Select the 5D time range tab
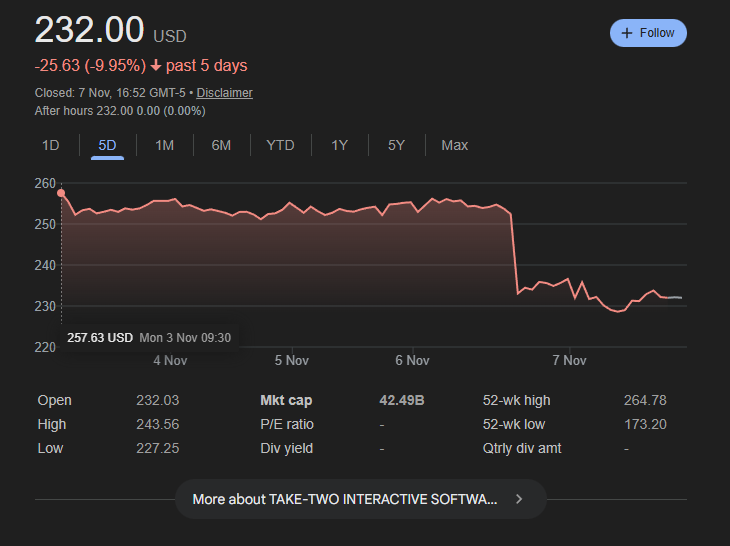The image size is (730, 546). (107, 145)
